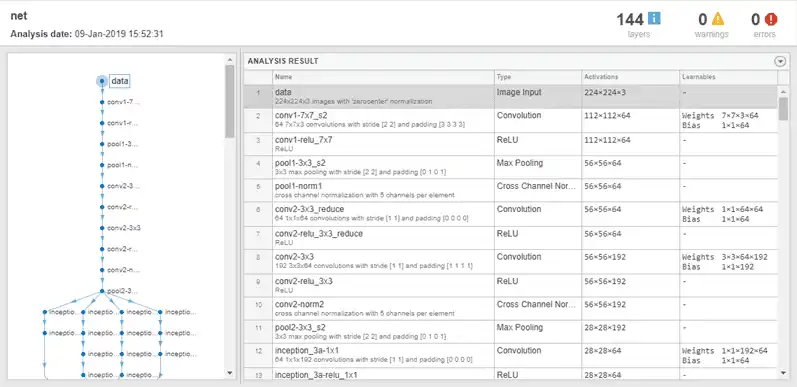Click the blue info icon beside 144 layers
This screenshot has height=387, width=797.
[x=654, y=19]
